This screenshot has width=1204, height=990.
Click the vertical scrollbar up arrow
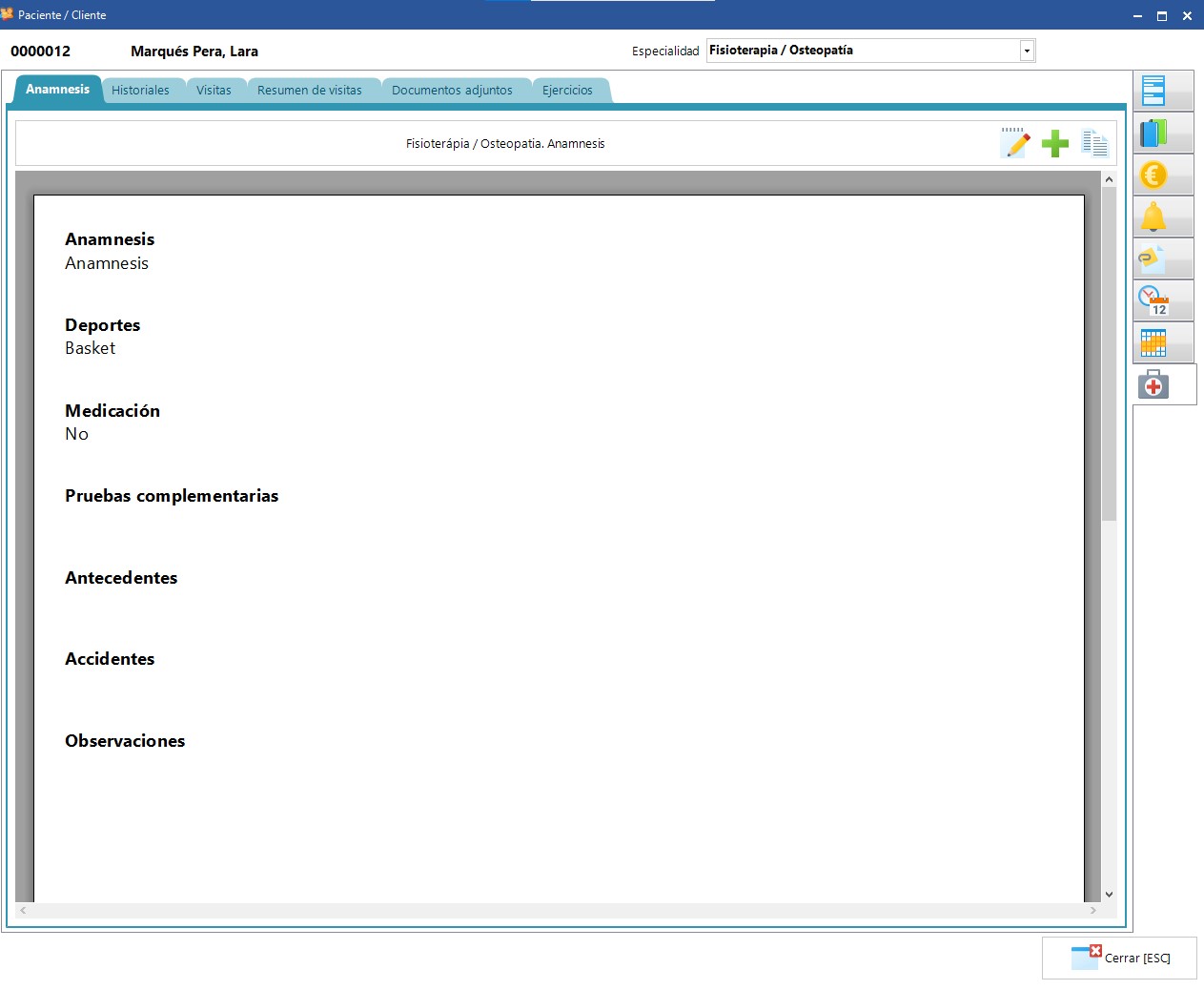[1109, 179]
